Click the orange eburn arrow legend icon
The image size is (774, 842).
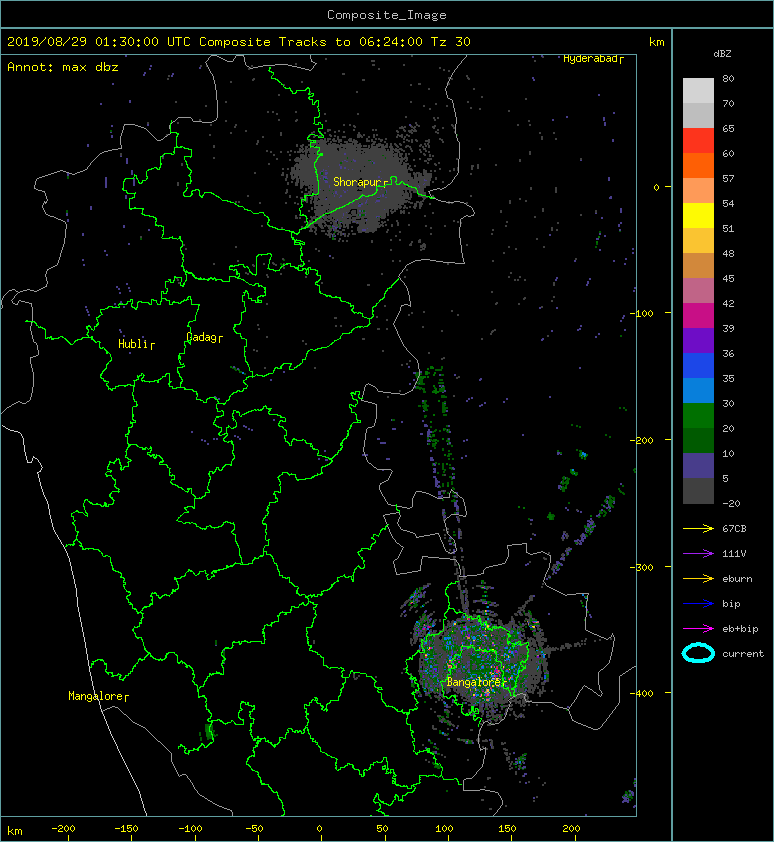(698, 578)
